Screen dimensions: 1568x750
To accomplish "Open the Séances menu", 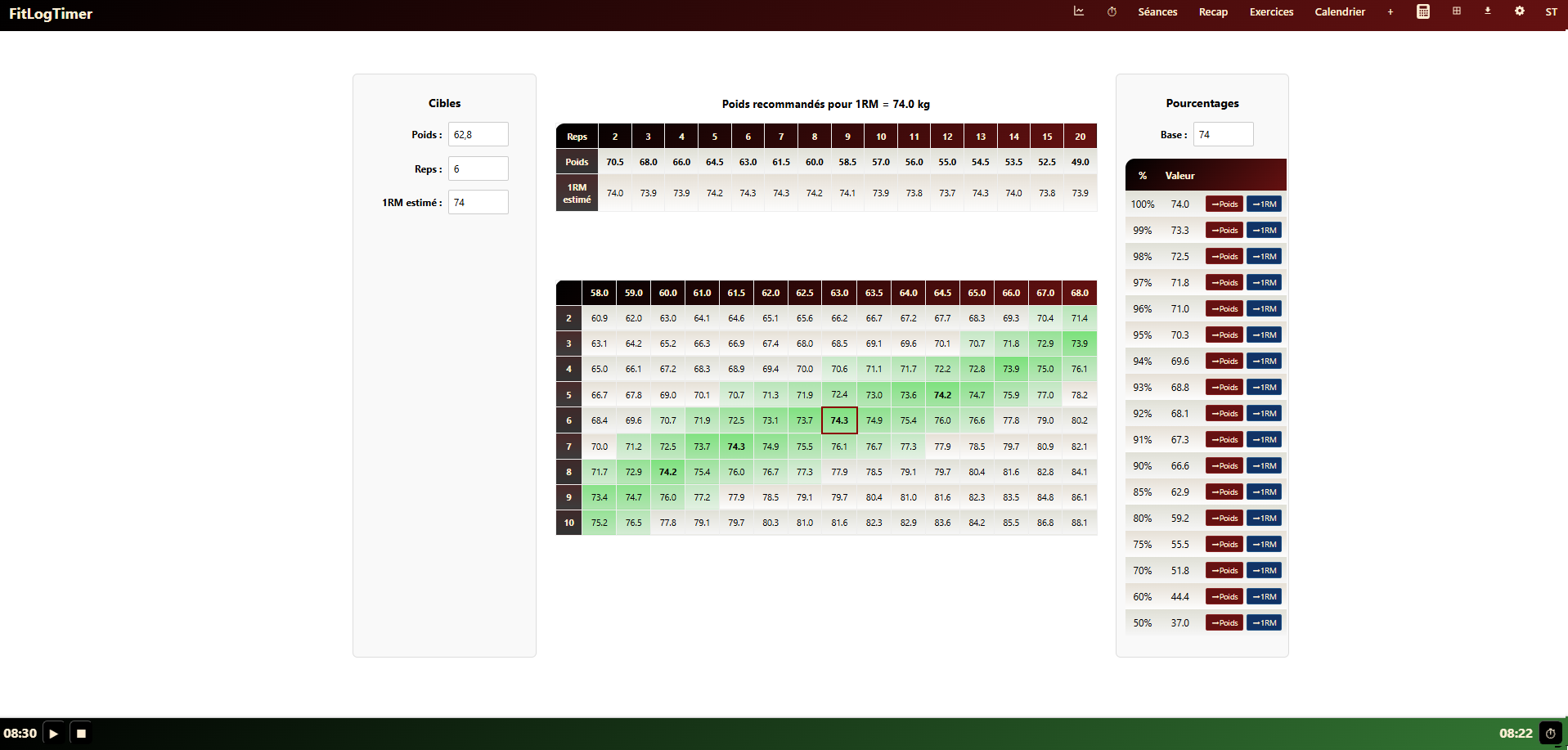I will (1157, 12).
